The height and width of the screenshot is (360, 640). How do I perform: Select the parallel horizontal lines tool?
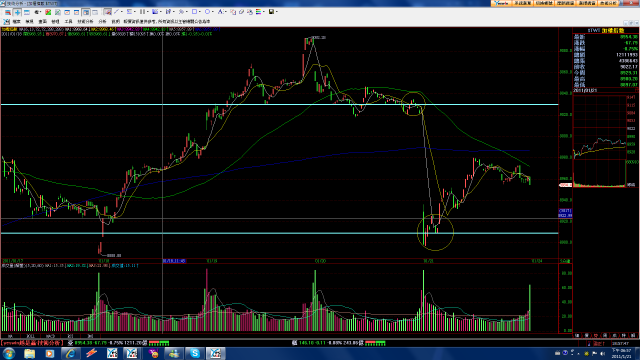[x=129, y=12]
